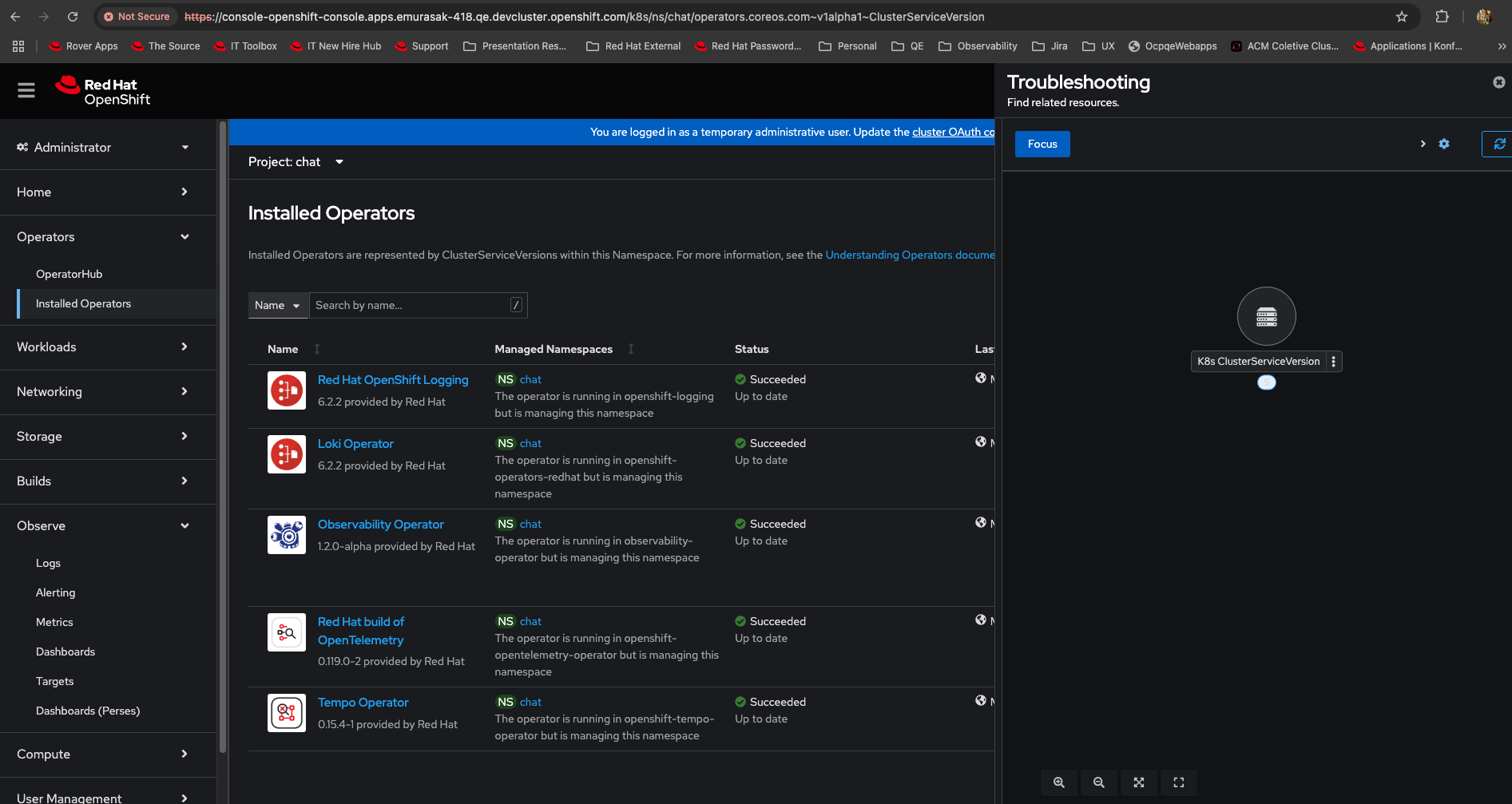Viewport: 1512px width, 804px height.
Task: Select the ClusterServiceVersion node circle icon
Action: [x=1266, y=316]
